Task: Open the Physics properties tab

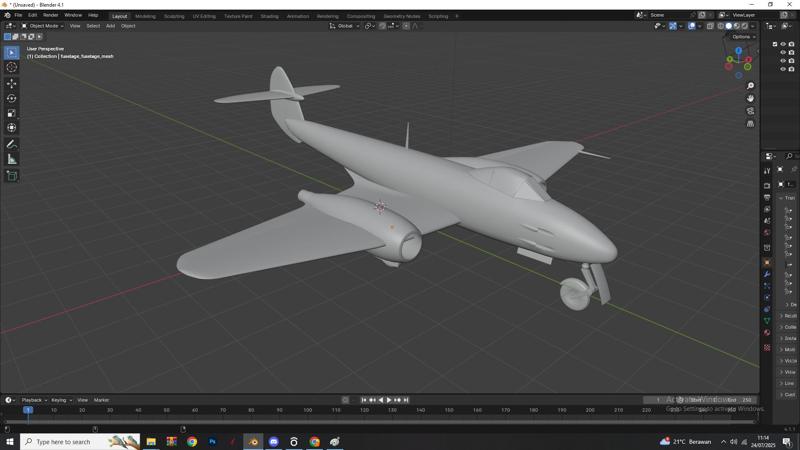Action: click(x=767, y=297)
